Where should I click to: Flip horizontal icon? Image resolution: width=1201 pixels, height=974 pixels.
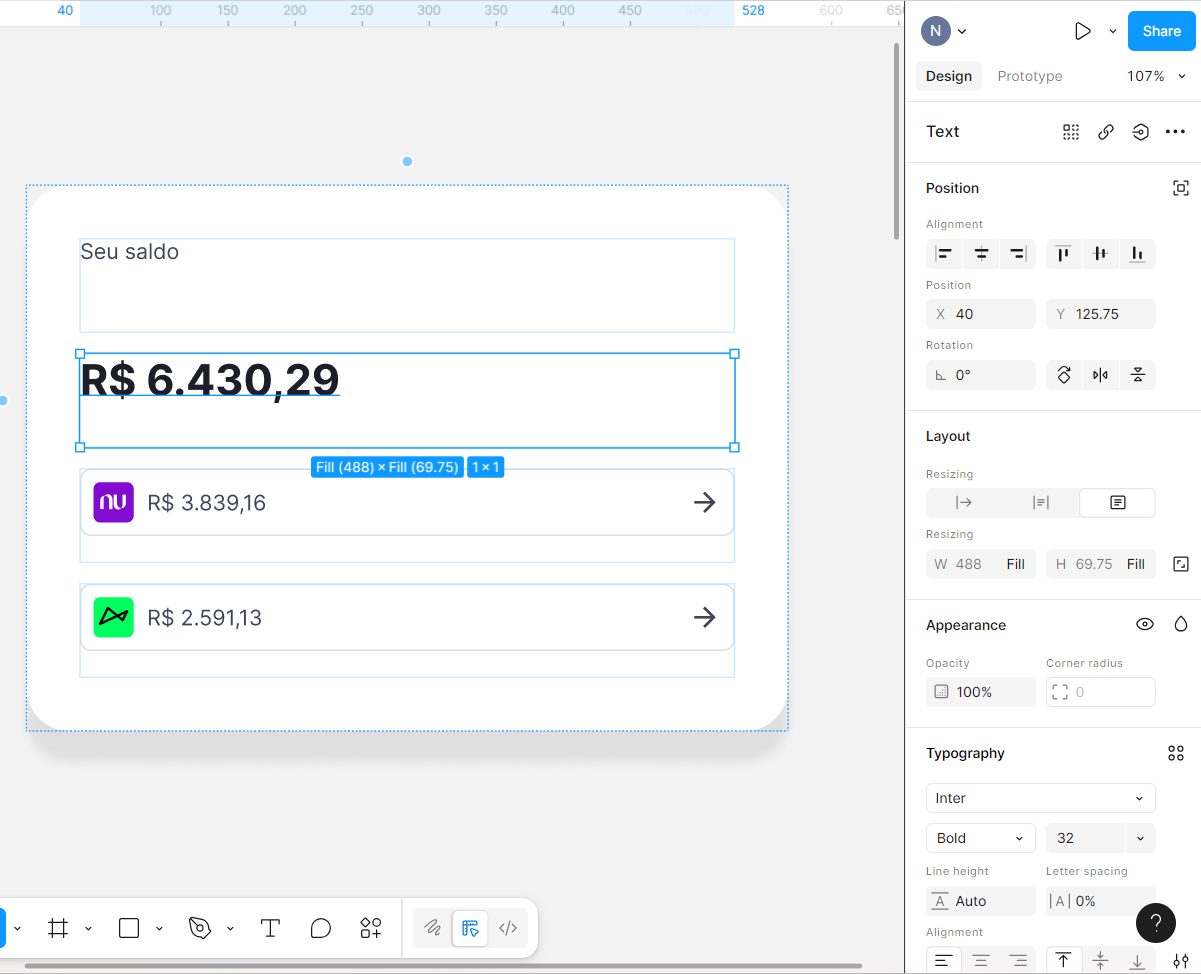pyautogui.click(x=1100, y=375)
